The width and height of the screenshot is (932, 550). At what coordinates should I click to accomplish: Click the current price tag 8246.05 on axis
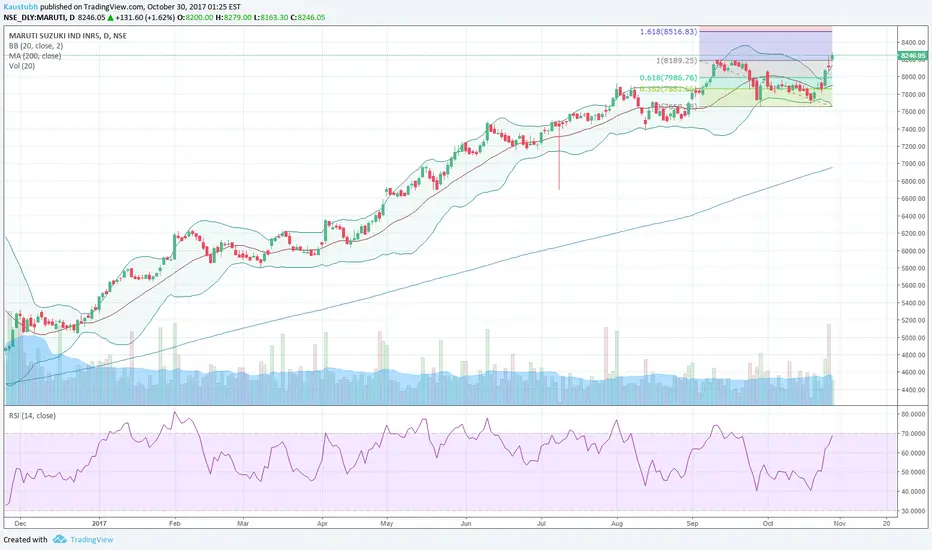tap(913, 55)
